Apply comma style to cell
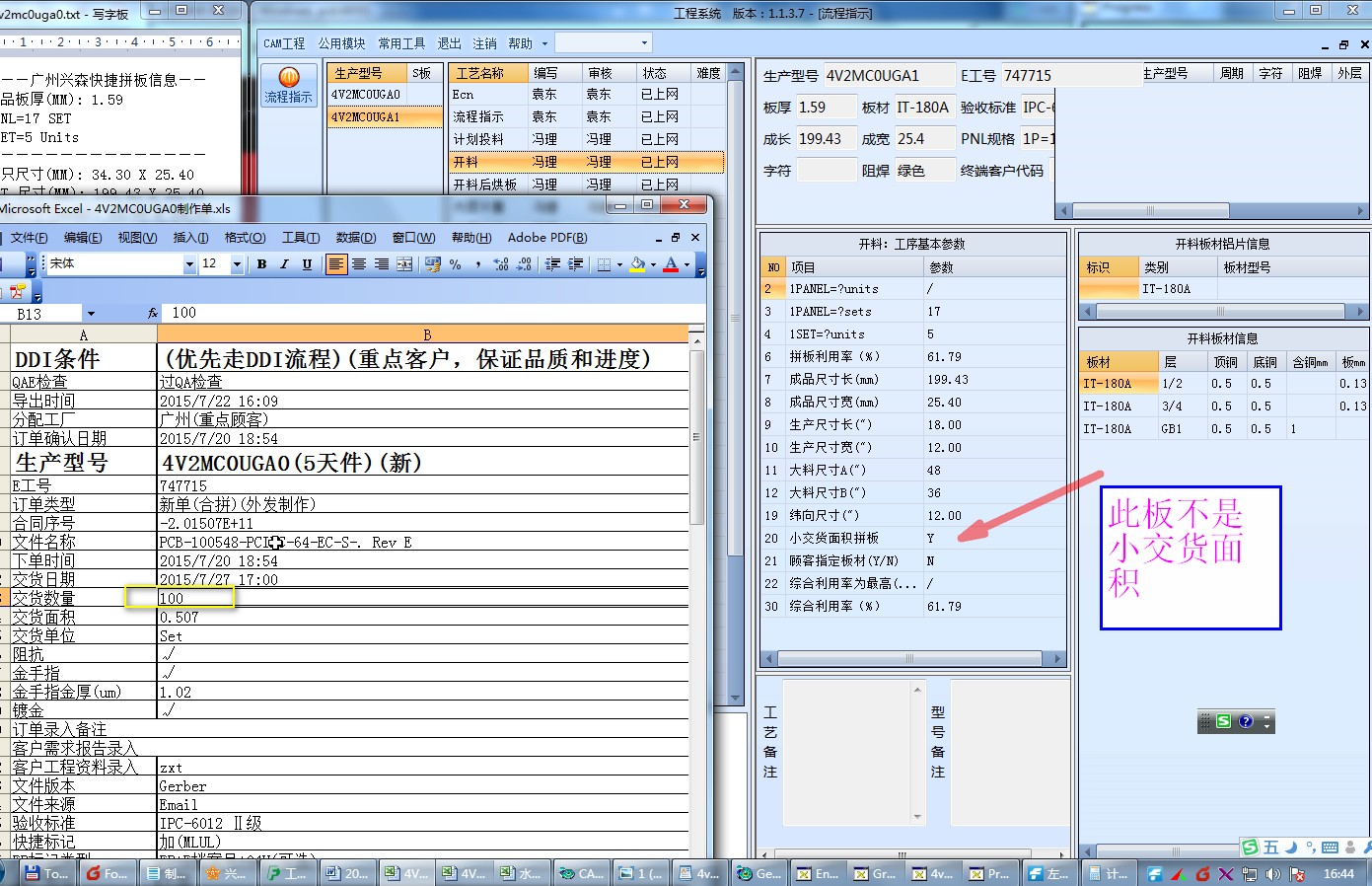 [478, 264]
